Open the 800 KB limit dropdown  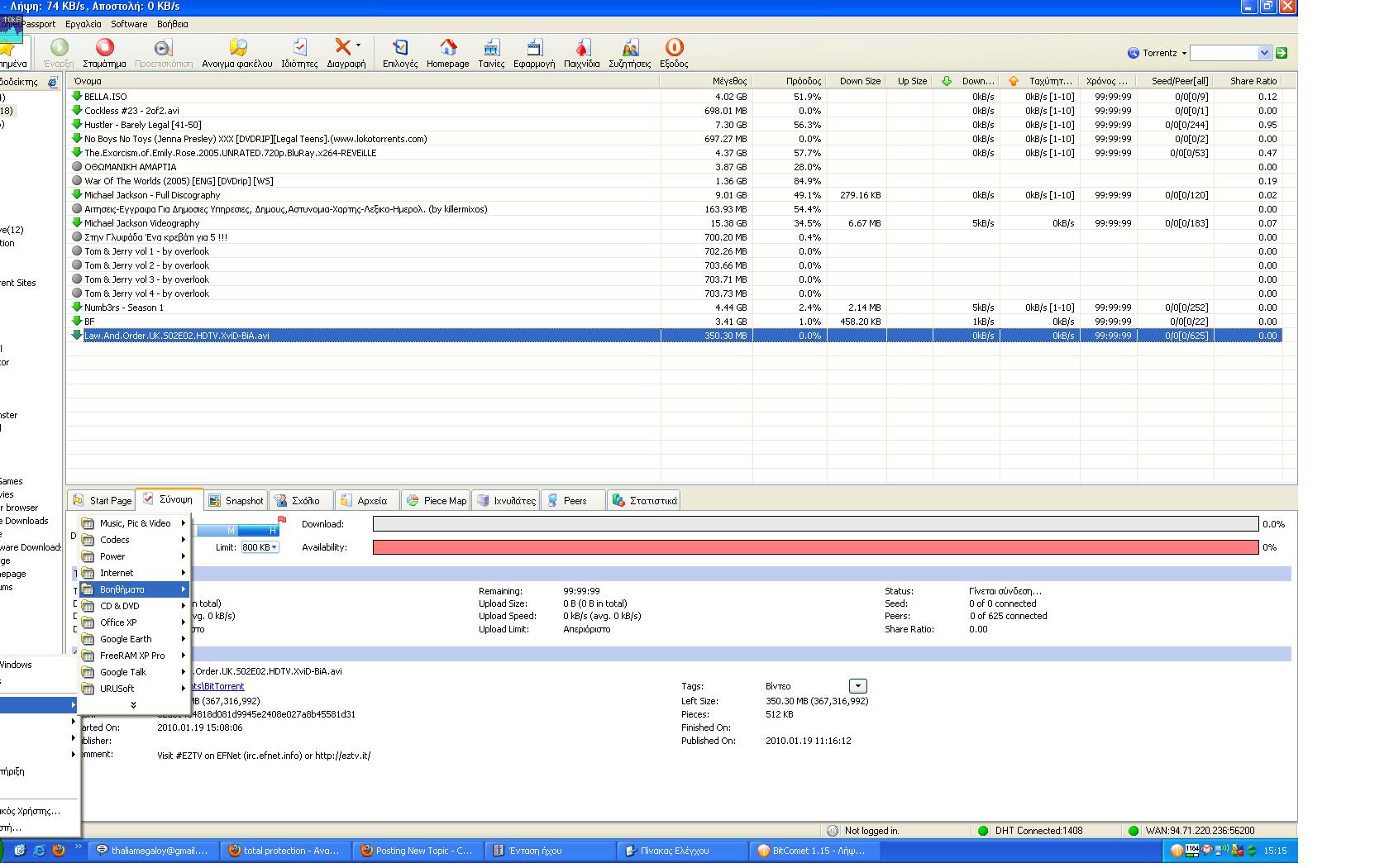pos(260,547)
